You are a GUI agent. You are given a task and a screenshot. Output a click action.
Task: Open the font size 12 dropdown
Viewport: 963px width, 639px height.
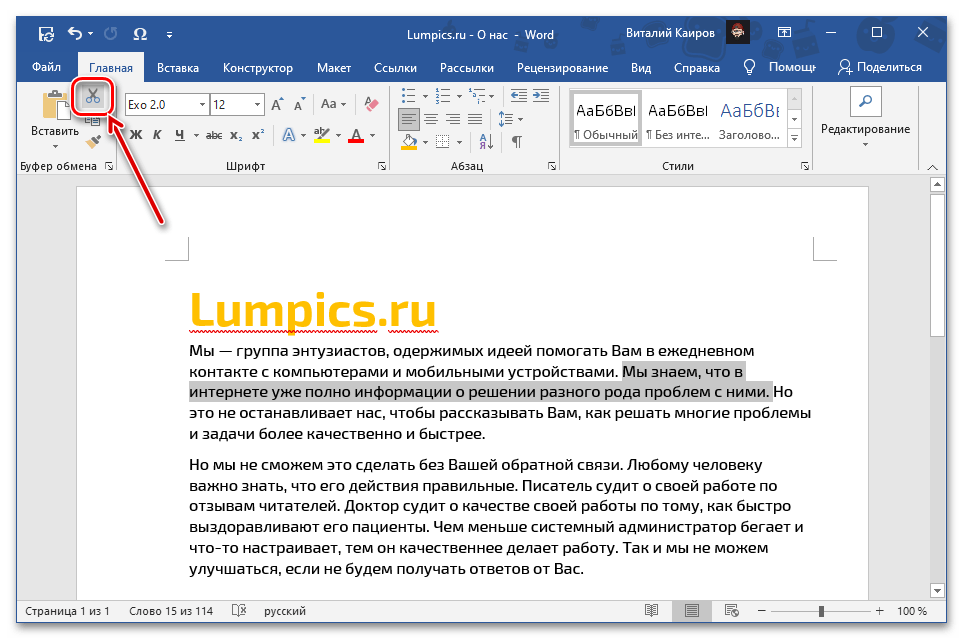click(258, 105)
